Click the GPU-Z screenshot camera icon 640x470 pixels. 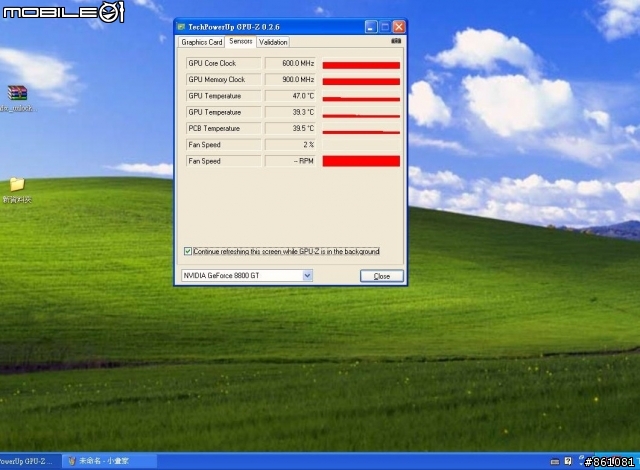pos(396,41)
